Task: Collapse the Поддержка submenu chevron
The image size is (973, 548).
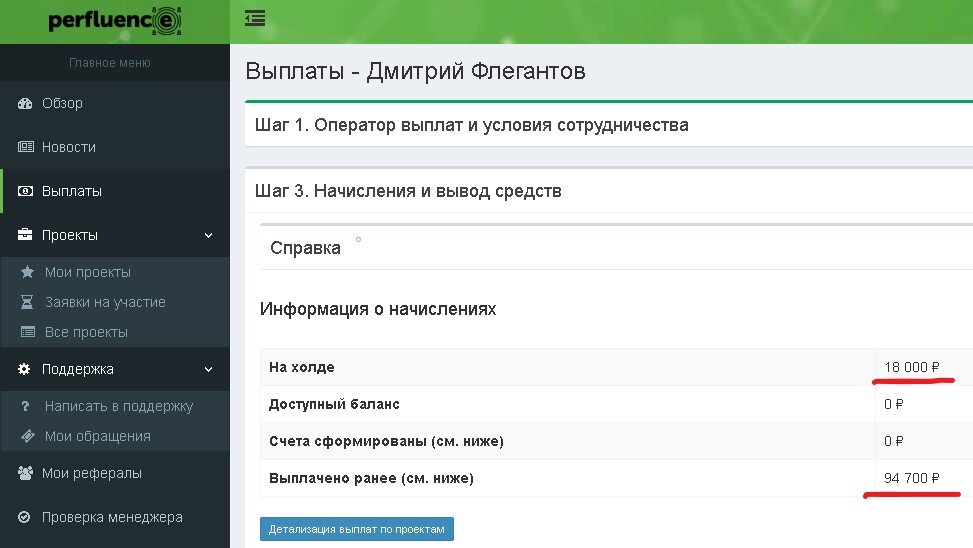Action: point(208,370)
